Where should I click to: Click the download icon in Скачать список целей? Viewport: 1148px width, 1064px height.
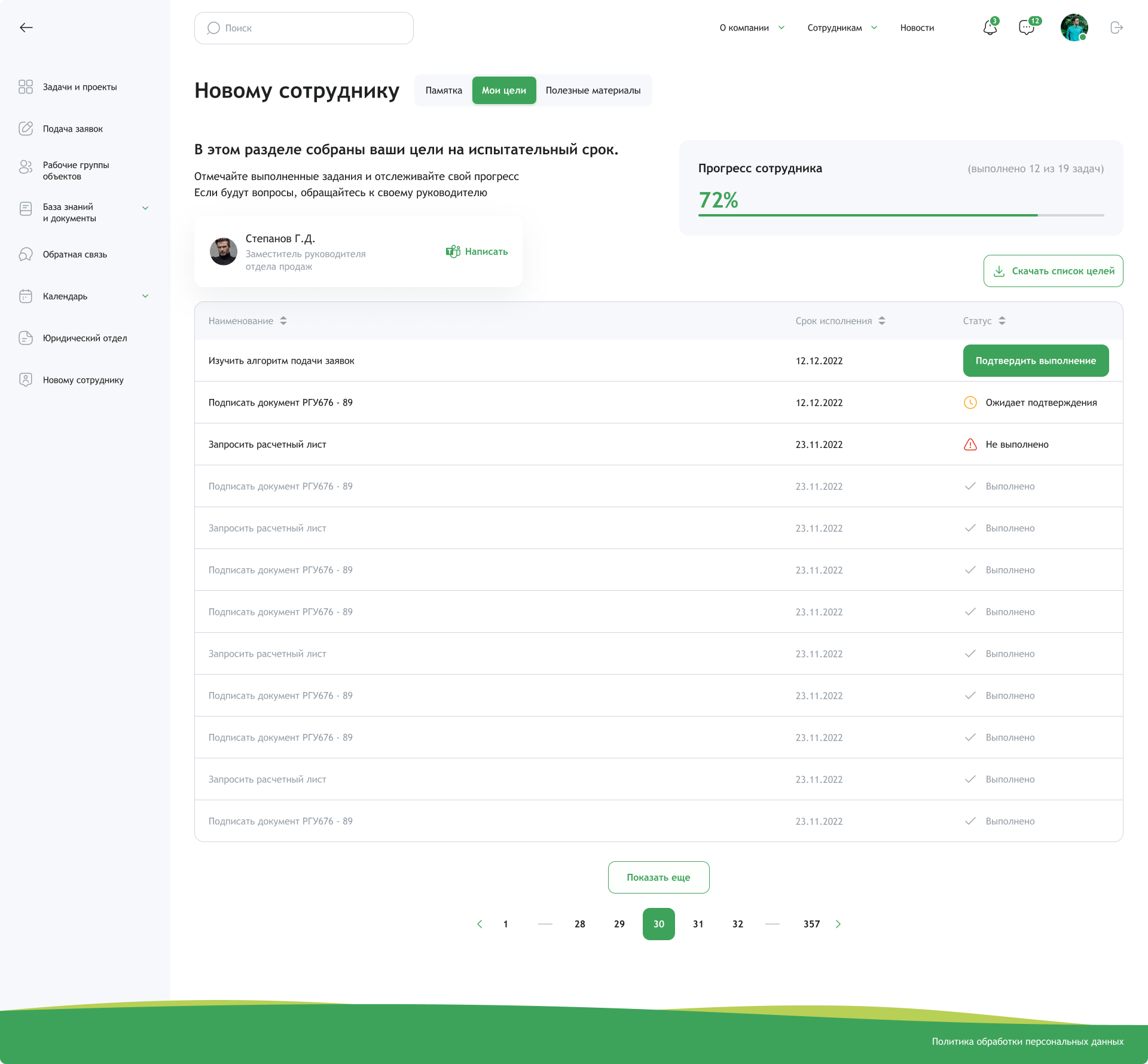(x=999, y=271)
